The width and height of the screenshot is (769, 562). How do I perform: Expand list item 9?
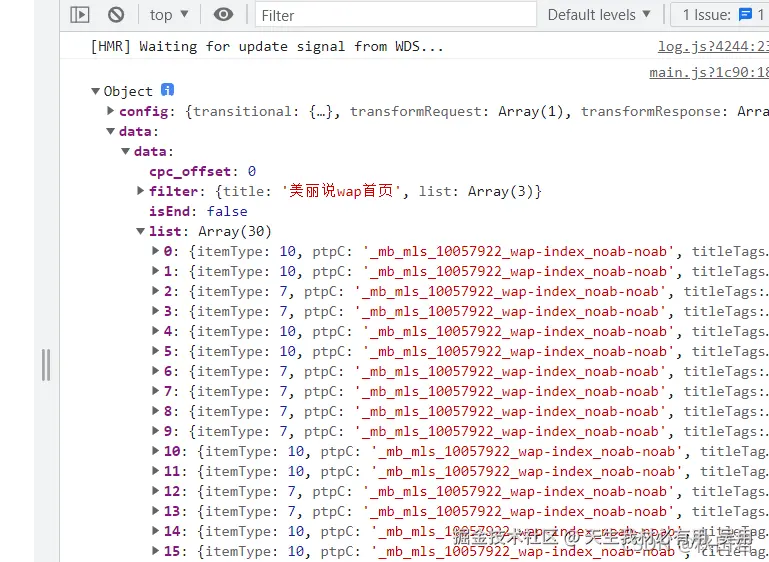click(155, 431)
